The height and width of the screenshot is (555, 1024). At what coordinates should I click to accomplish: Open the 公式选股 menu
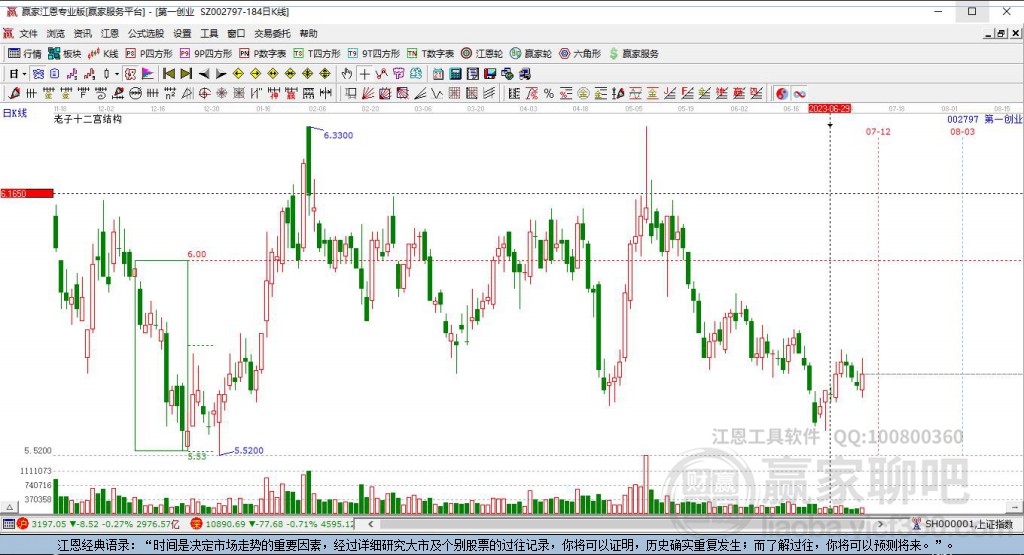(146, 33)
